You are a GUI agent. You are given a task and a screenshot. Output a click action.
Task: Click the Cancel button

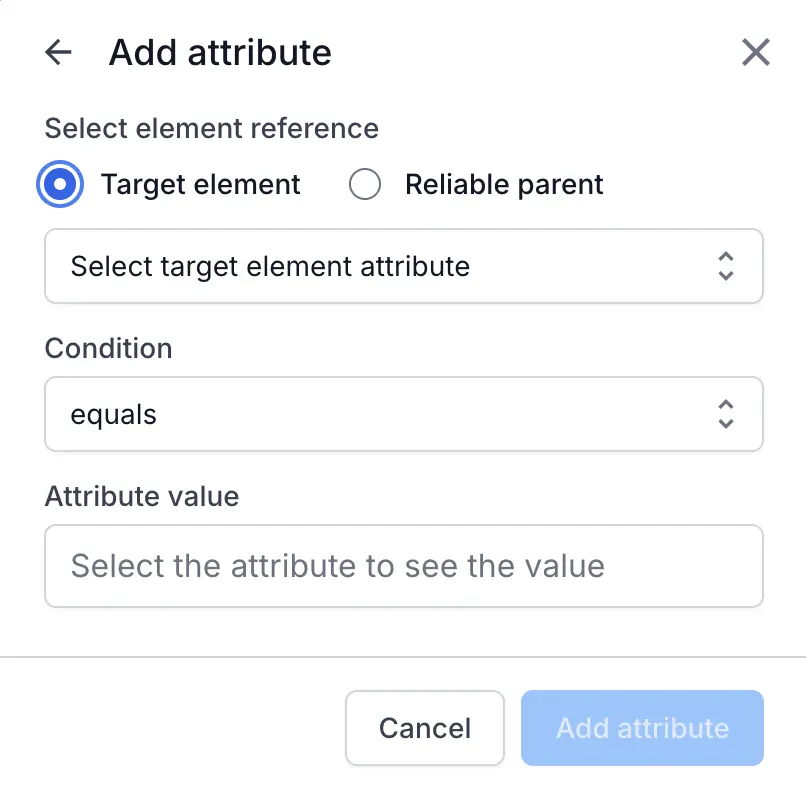(424, 728)
